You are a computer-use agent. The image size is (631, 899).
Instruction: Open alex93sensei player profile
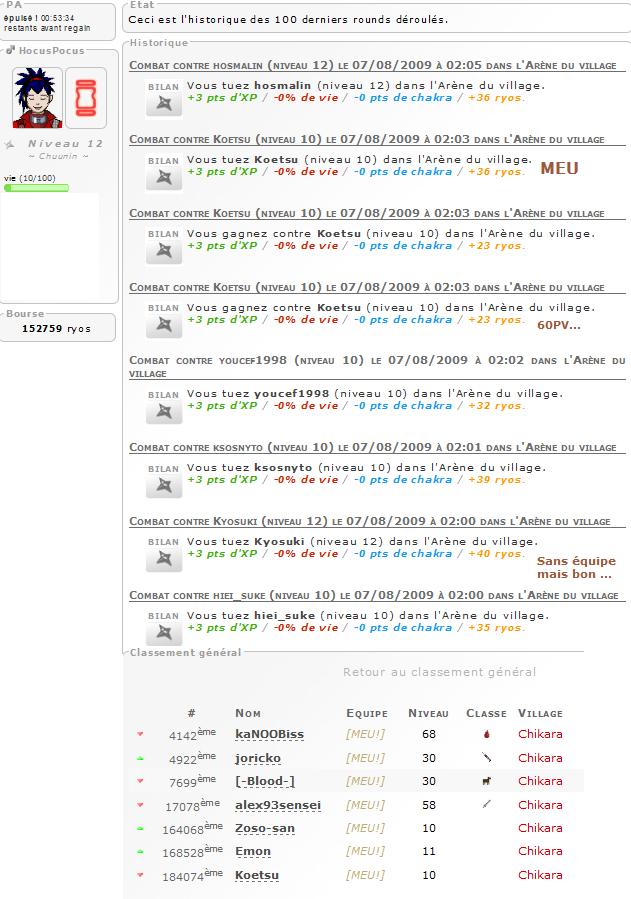tap(278, 805)
